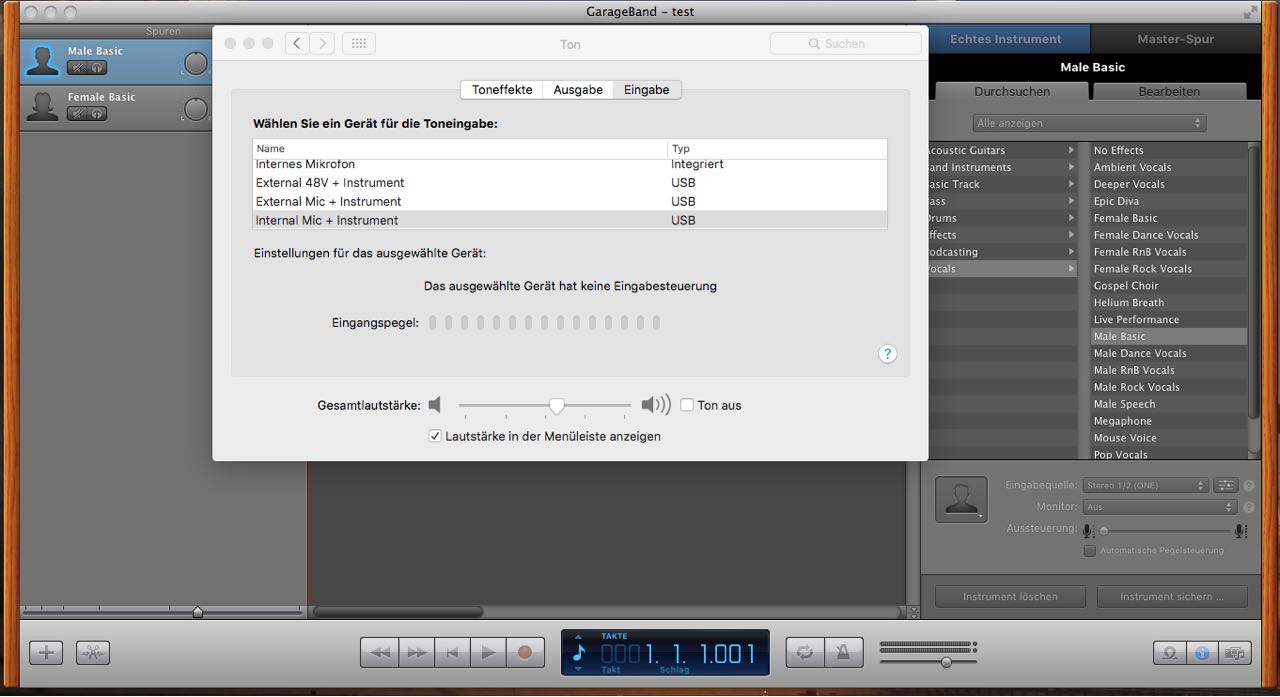
Task: Click the Instrument löschen button
Action: 1010,596
